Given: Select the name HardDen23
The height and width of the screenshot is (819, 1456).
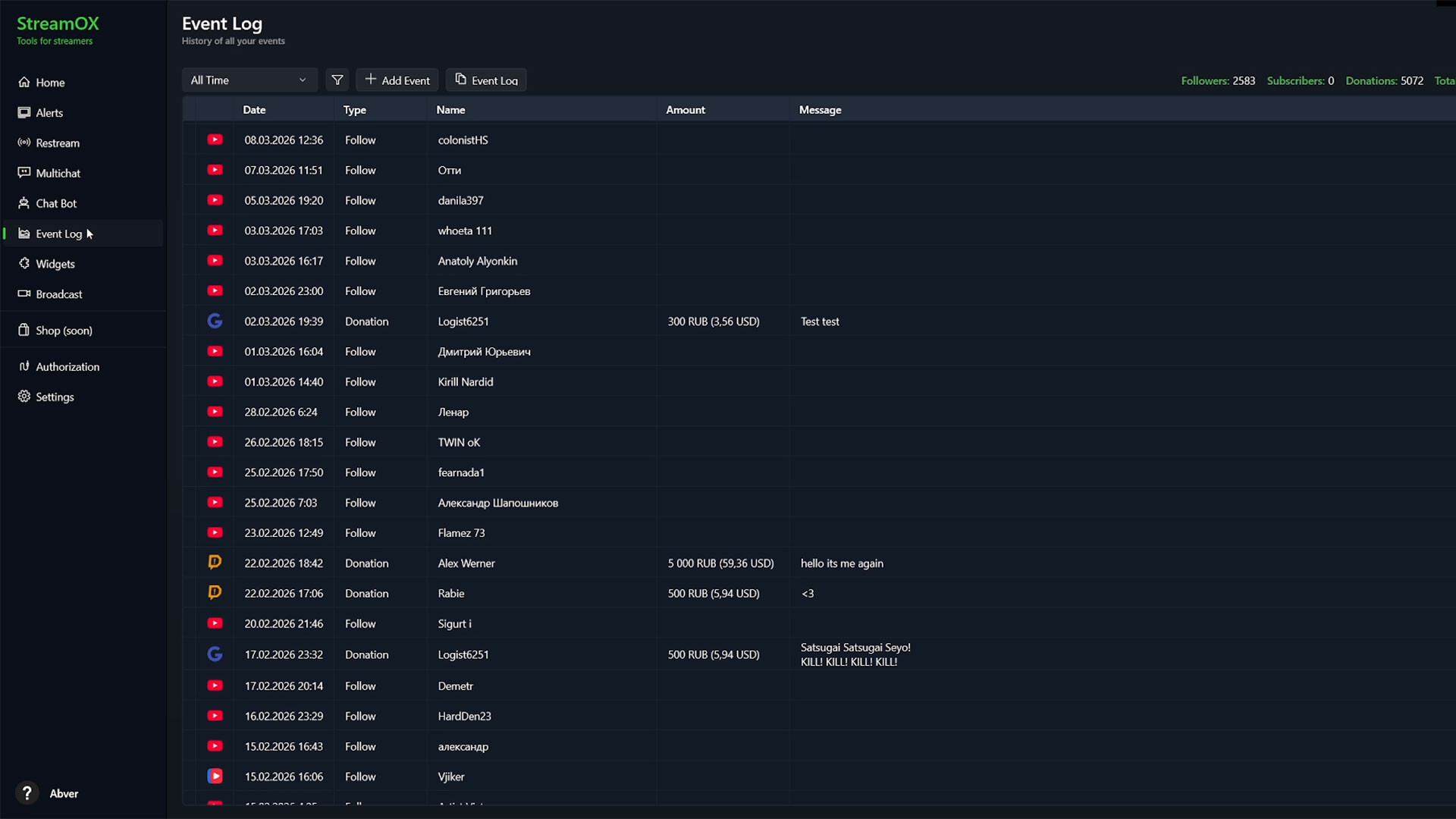Looking at the screenshot, I should [465, 716].
